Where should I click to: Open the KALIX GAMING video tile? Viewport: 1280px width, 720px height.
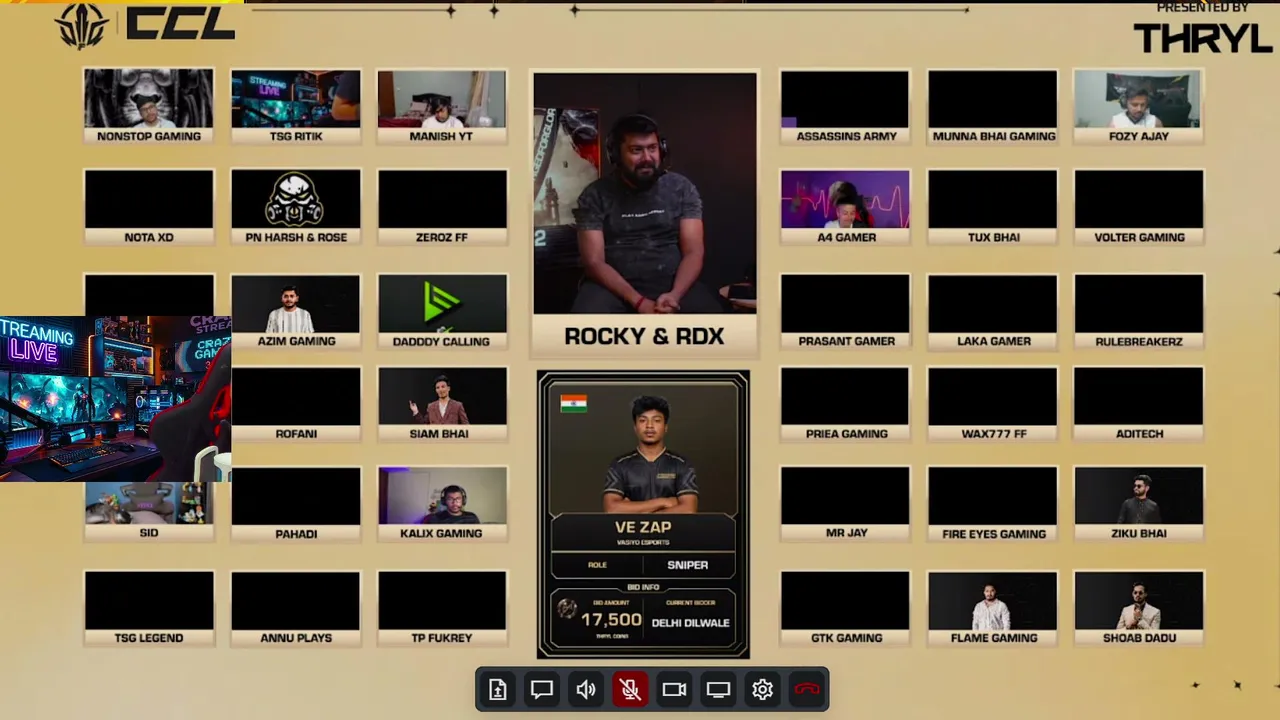click(x=442, y=504)
